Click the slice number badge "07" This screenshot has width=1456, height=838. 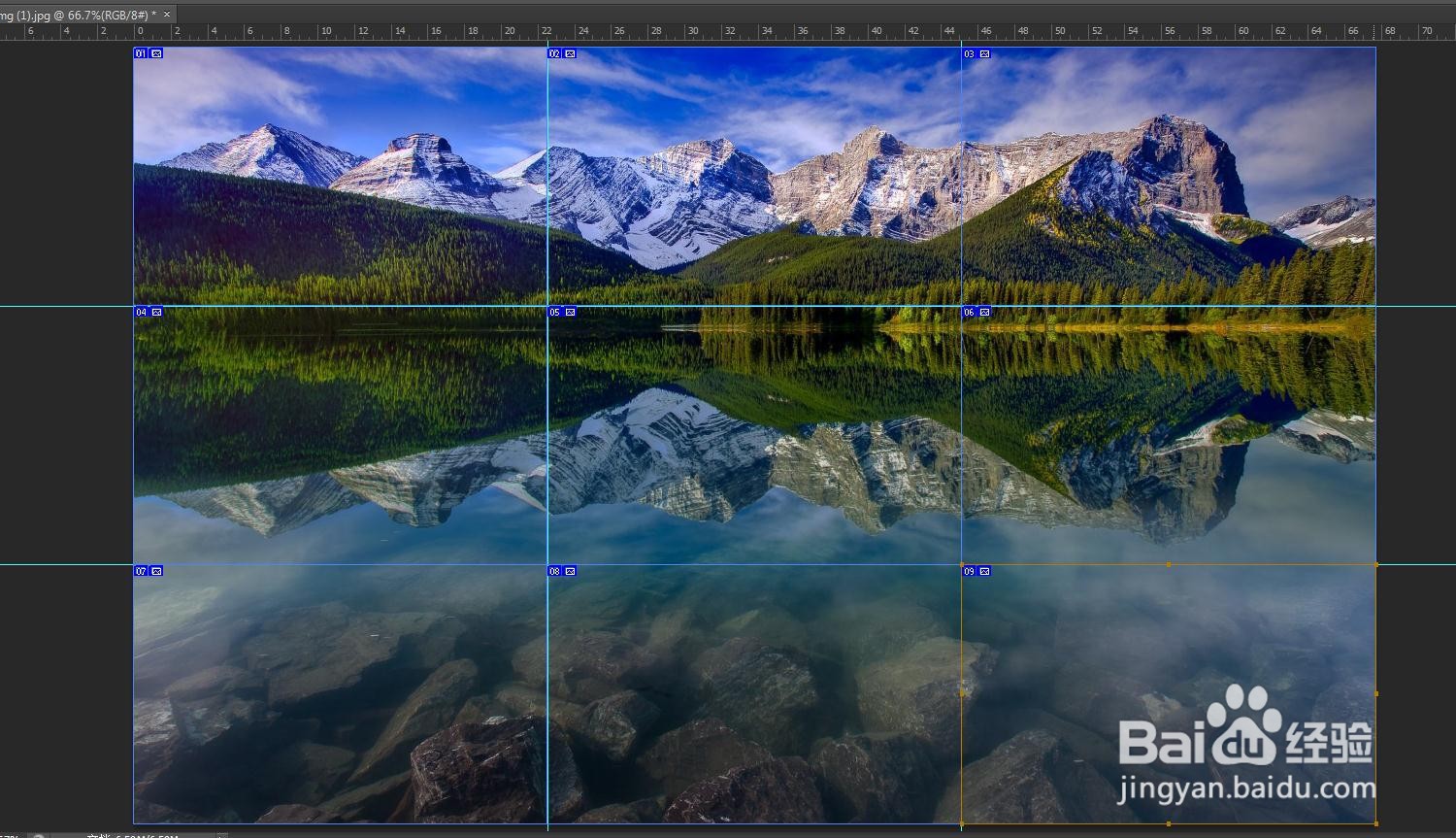coord(142,571)
